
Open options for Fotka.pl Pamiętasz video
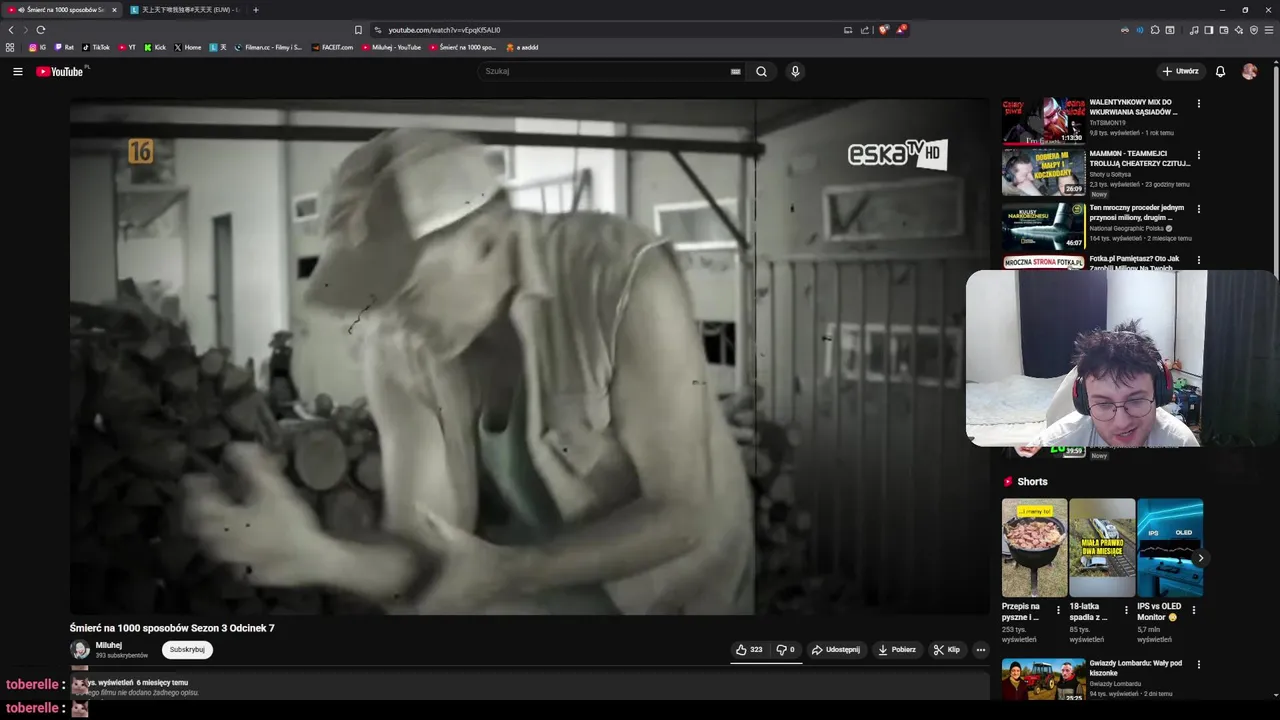point(1198,260)
